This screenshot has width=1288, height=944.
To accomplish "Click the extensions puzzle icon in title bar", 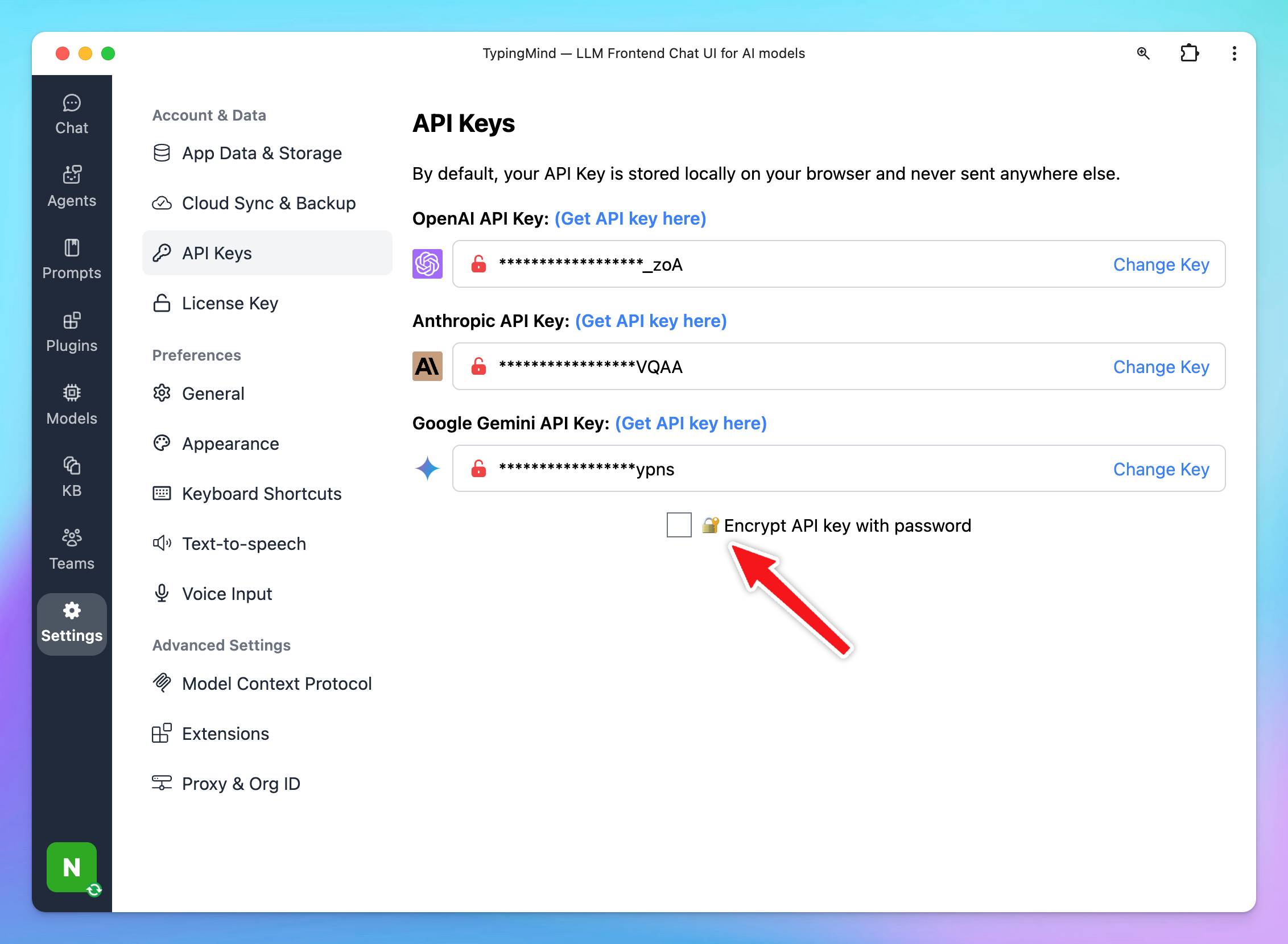I will (x=1189, y=53).
